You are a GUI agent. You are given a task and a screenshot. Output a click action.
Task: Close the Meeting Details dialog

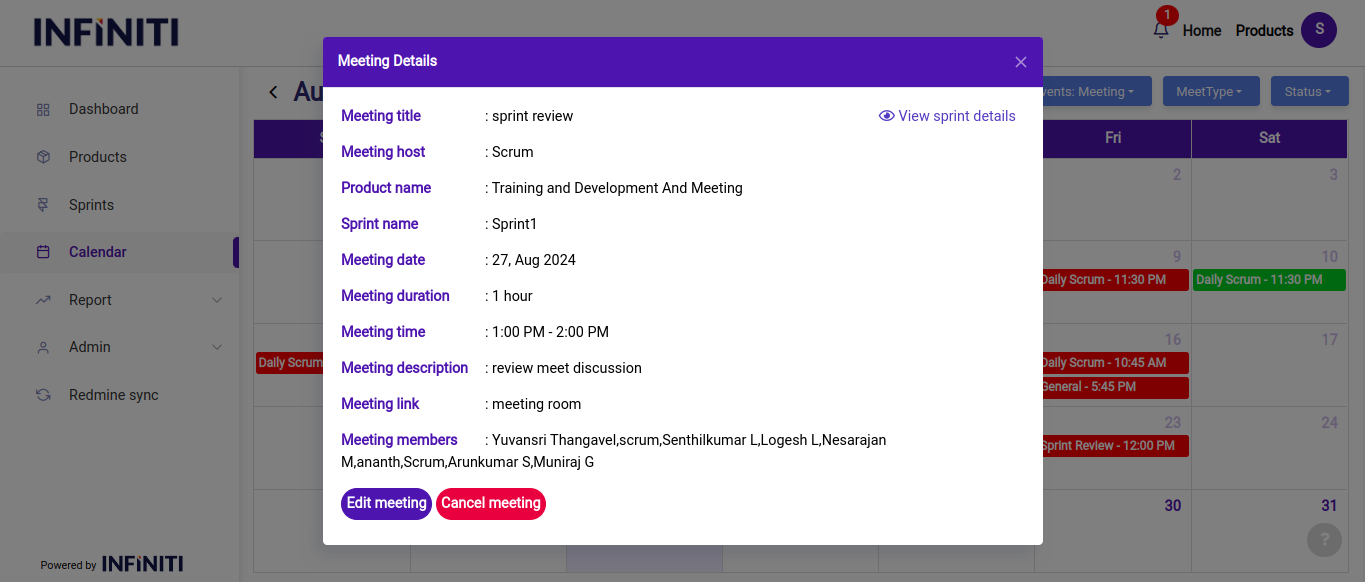pos(1020,62)
